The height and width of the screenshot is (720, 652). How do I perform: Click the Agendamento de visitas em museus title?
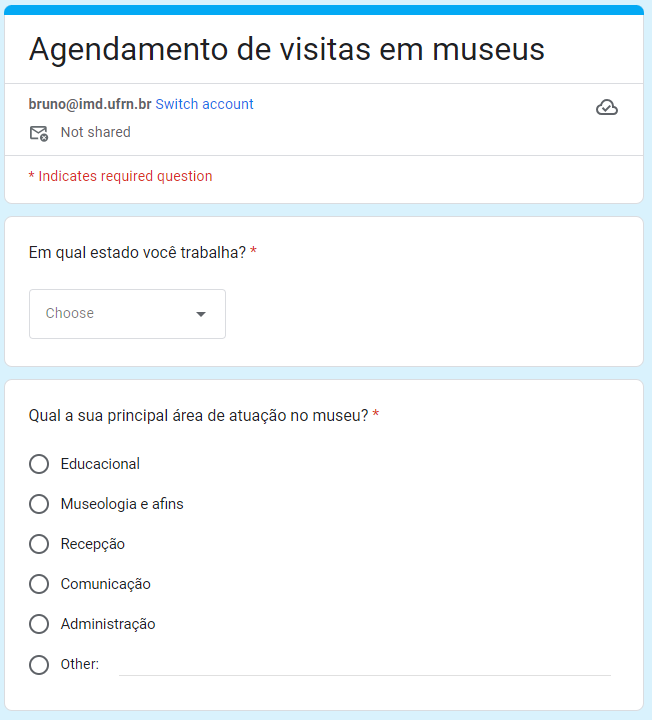click(x=287, y=49)
